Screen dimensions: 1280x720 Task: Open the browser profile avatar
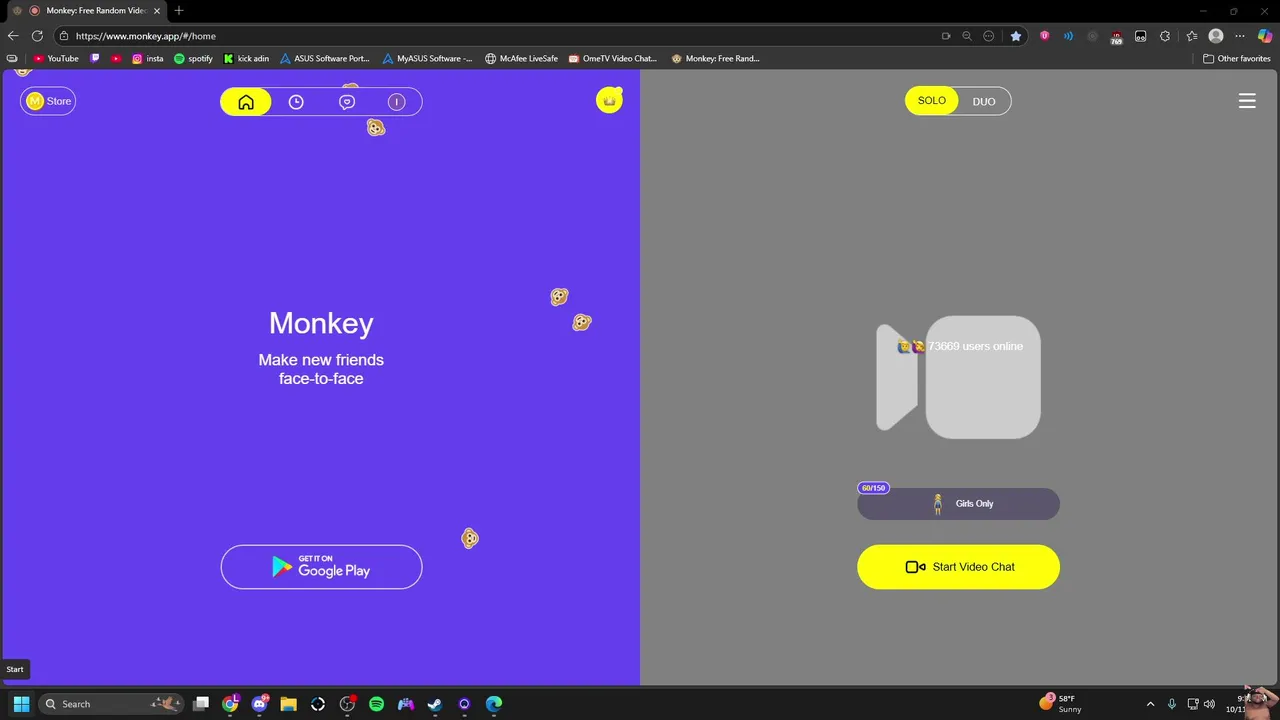click(1216, 36)
